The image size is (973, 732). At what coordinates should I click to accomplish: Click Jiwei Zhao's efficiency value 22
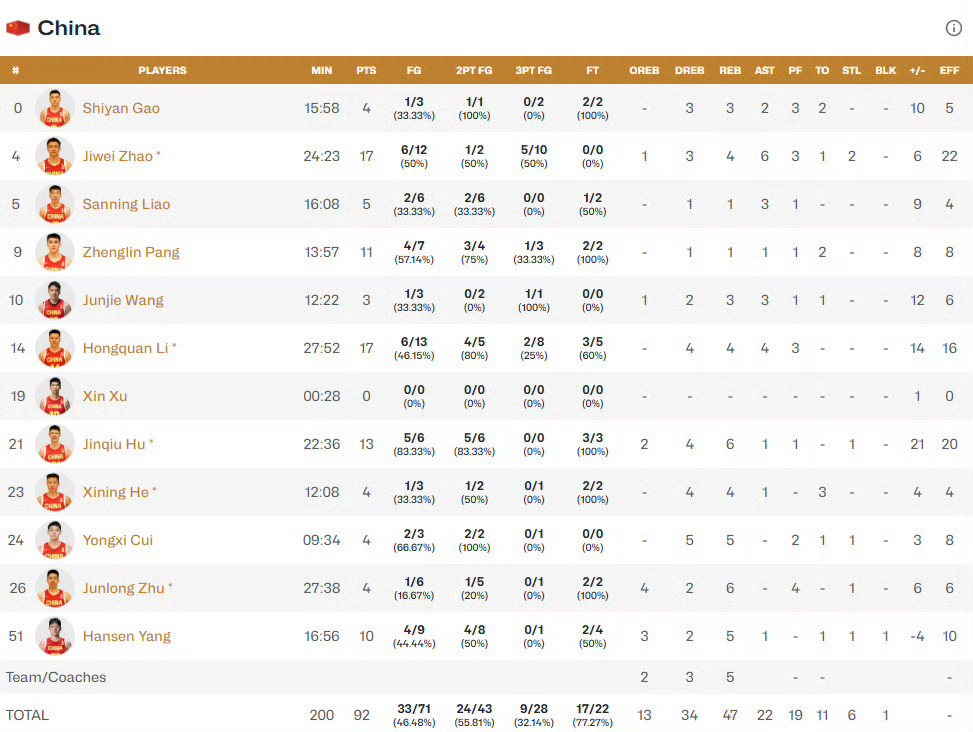(949, 156)
